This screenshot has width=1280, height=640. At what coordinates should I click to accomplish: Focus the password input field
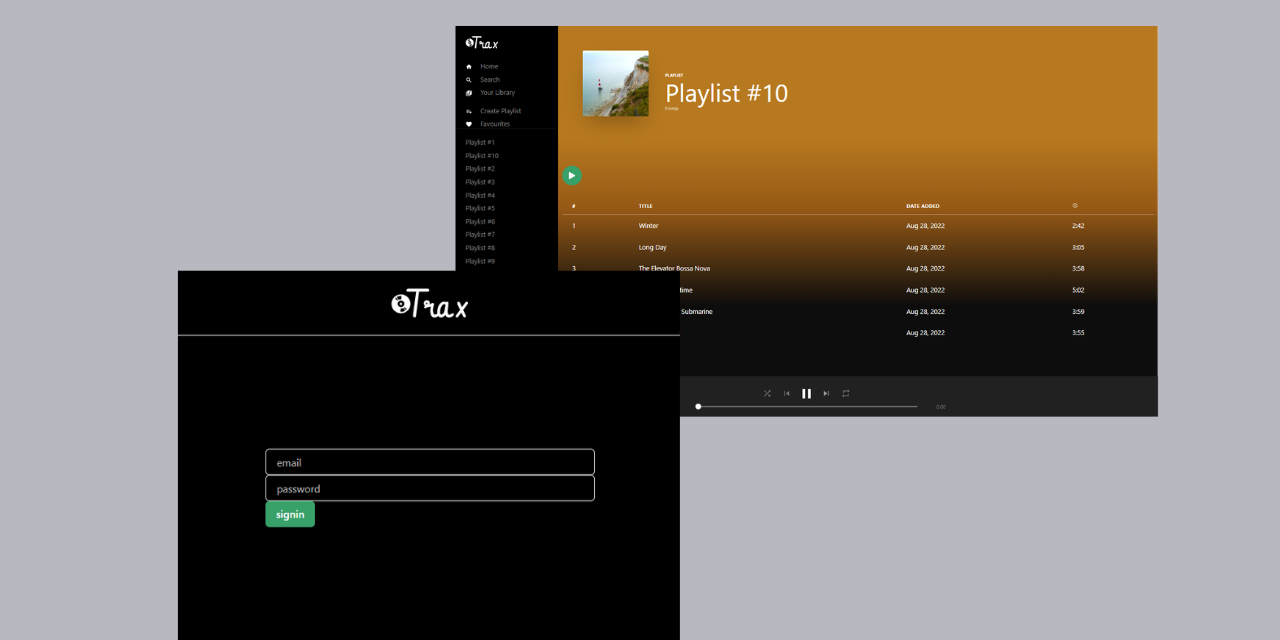click(x=430, y=488)
